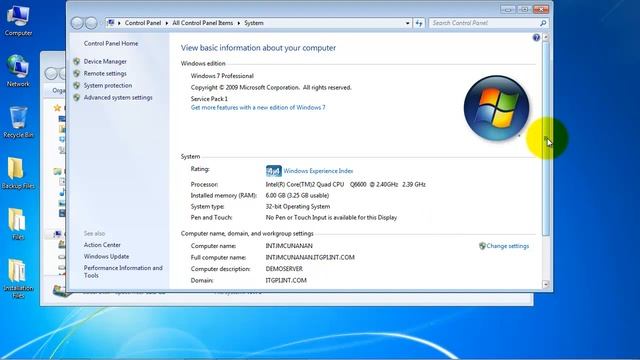
Task: Click the scrollbar down arrow
Action: [x=546, y=284]
